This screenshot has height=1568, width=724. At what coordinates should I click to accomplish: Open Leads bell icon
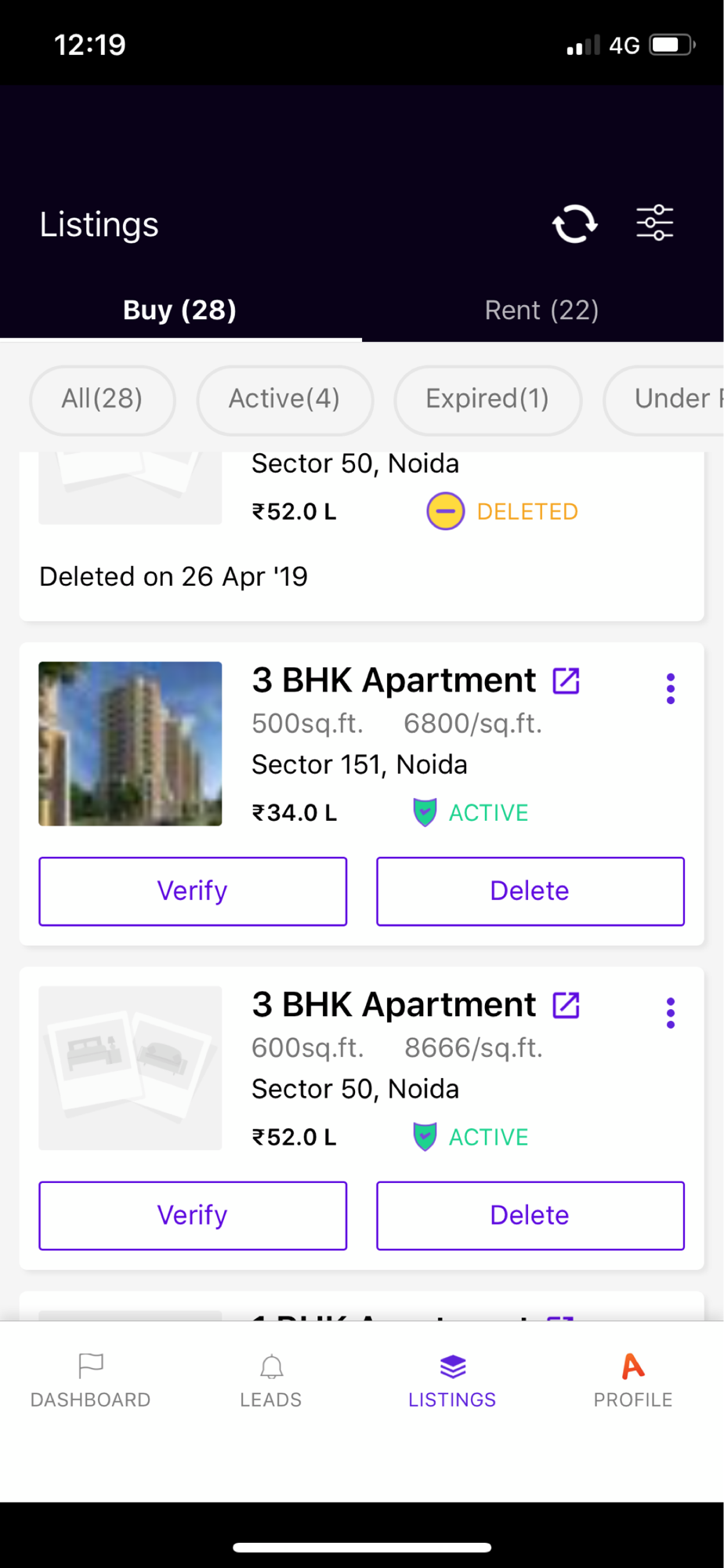pyautogui.click(x=271, y=1367)
